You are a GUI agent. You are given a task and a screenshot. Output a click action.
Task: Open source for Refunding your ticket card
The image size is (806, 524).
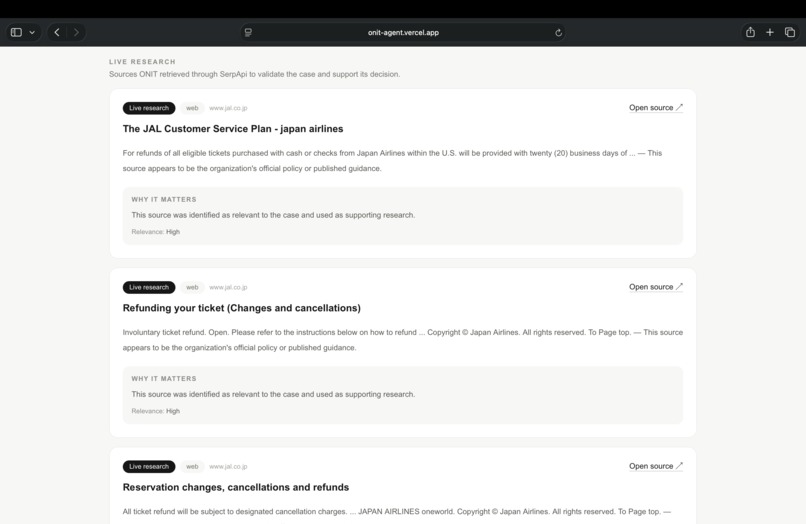click(656, 287)
